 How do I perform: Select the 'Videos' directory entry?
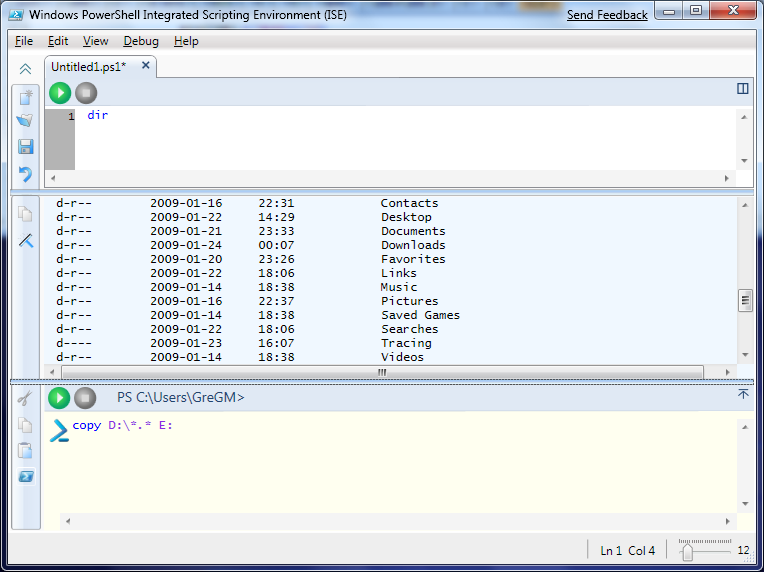(402, 357)
